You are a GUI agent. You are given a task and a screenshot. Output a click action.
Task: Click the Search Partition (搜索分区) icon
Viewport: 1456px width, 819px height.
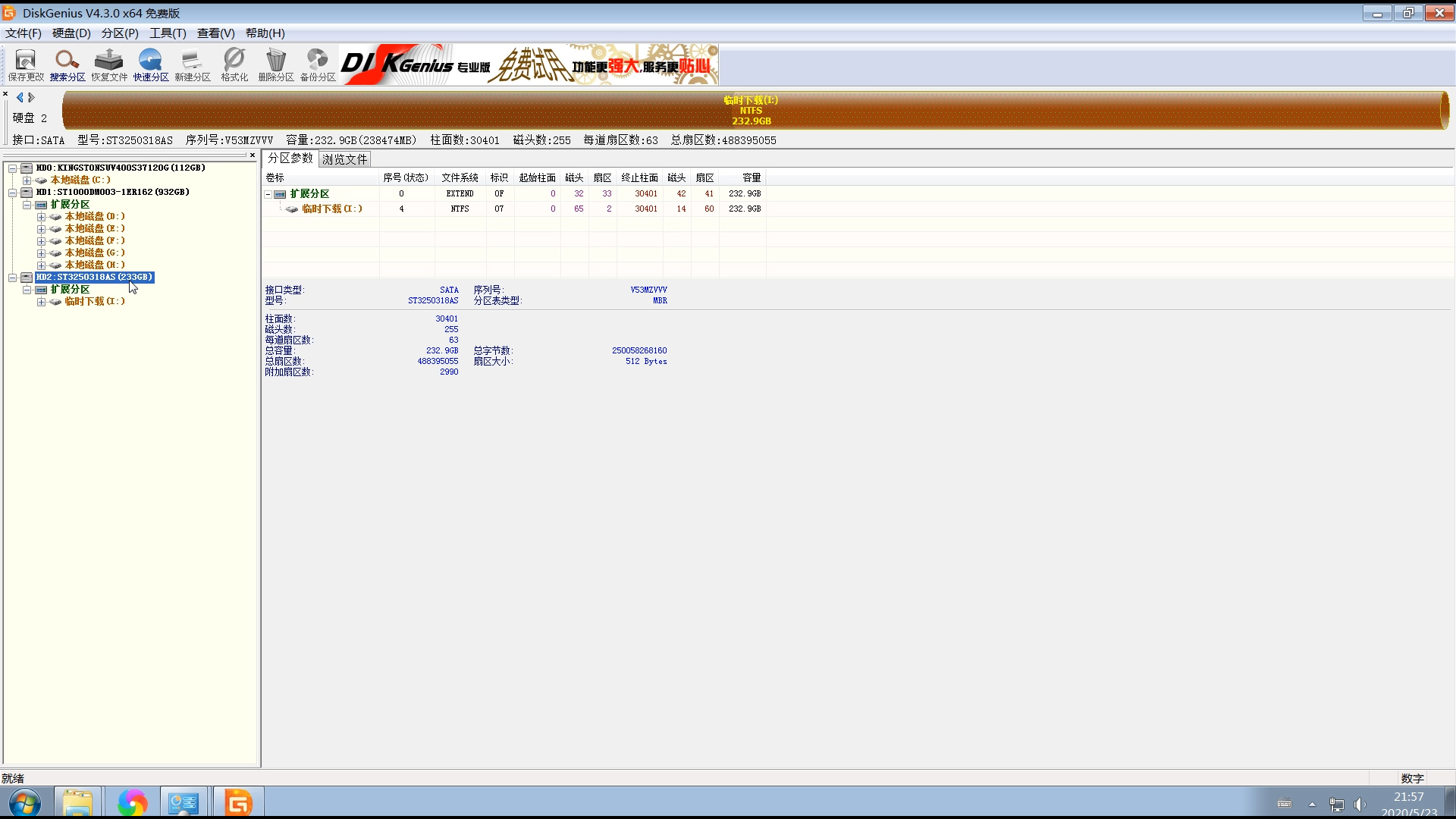[x=67, y=64]
